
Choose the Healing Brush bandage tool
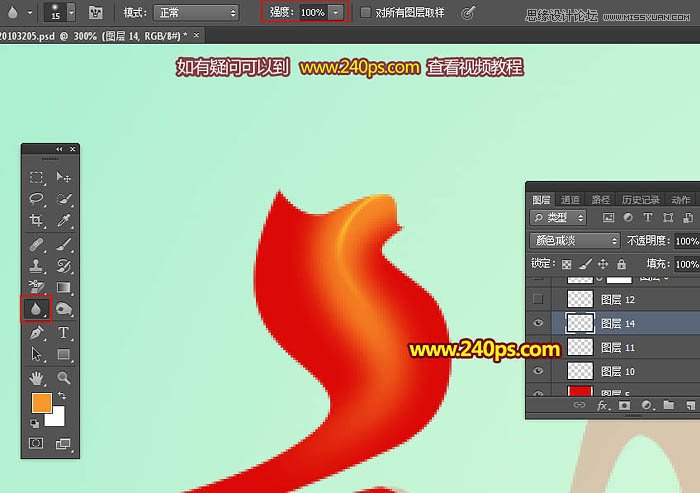pyautogui.click(x=36, y=245)
